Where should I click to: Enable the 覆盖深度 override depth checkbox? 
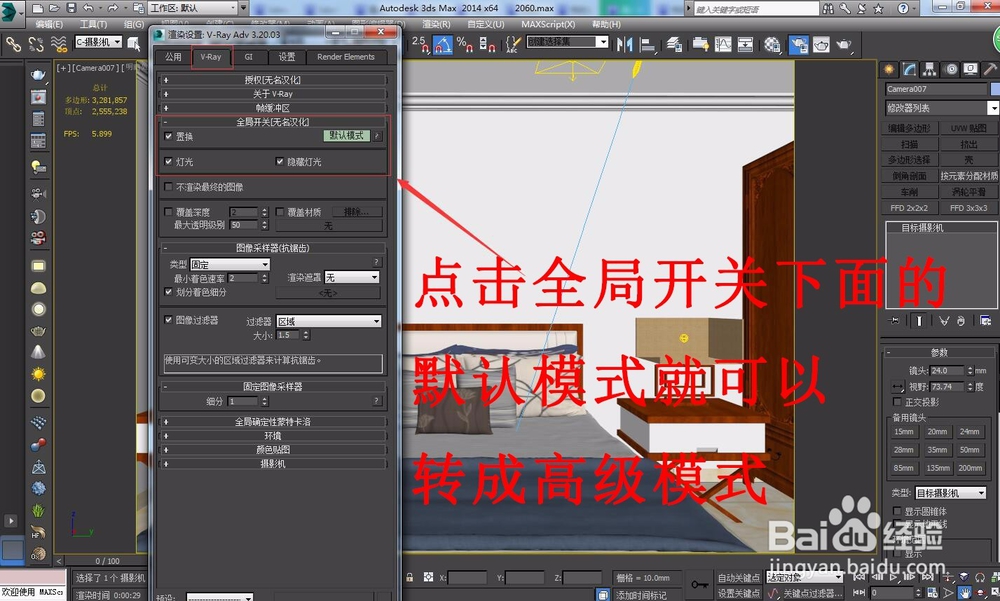[x=168, y=212]
